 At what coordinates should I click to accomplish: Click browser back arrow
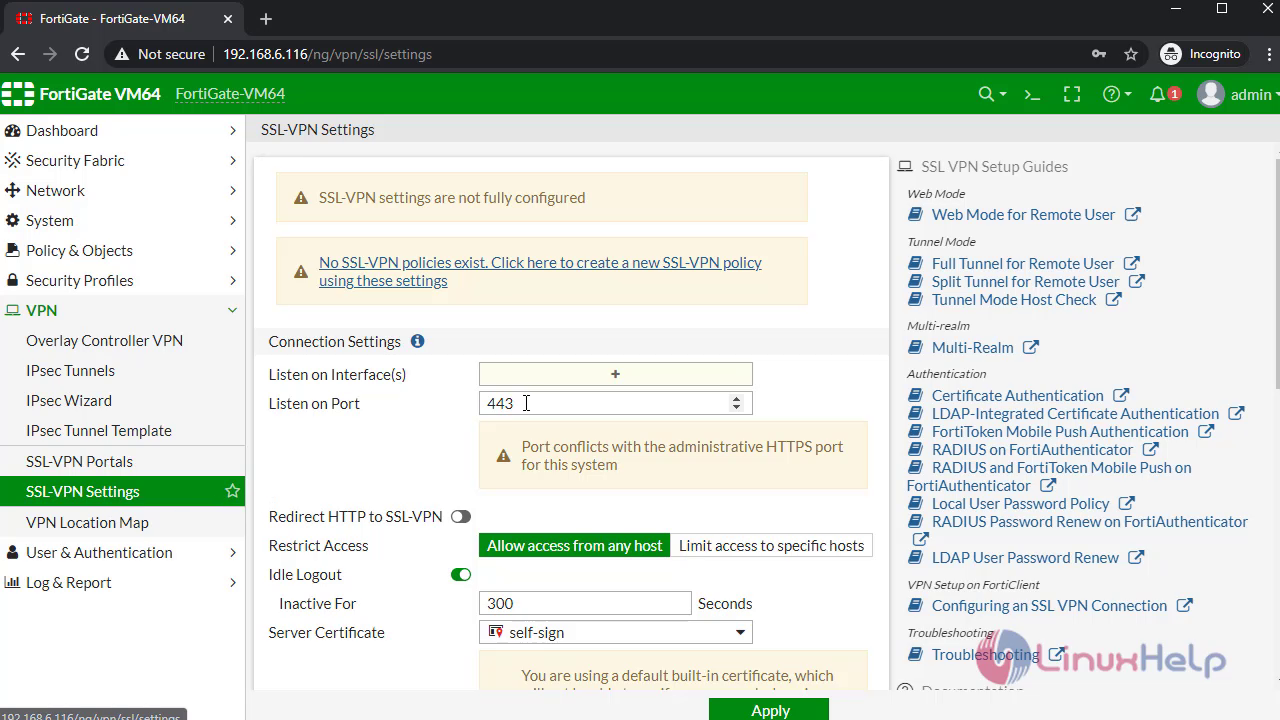pyautogui.click(x=18, y=54)
